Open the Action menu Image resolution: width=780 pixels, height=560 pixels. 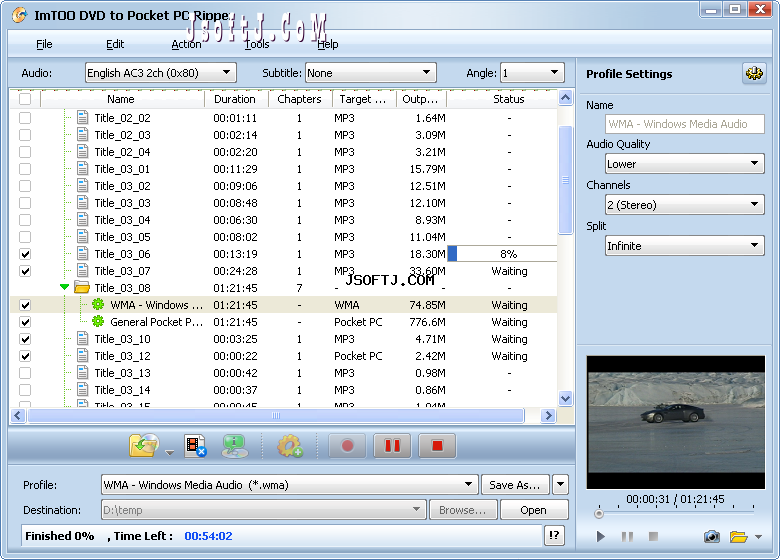point(186,44)
